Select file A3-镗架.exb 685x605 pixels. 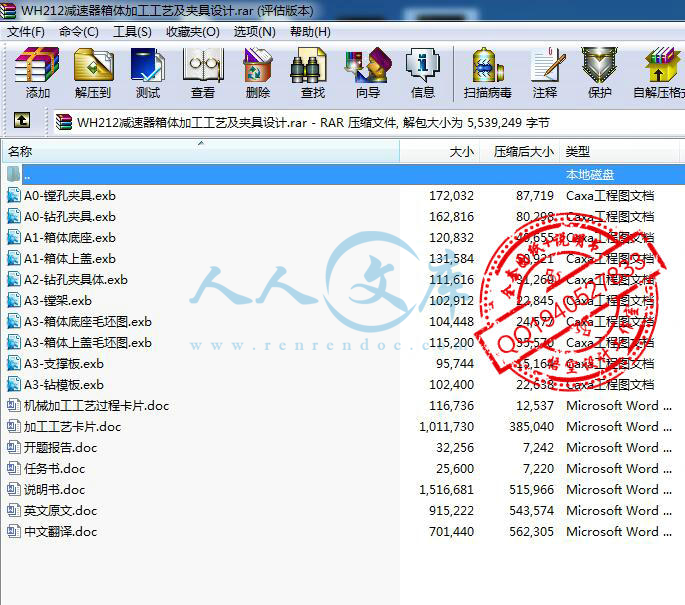pos(58,300)
